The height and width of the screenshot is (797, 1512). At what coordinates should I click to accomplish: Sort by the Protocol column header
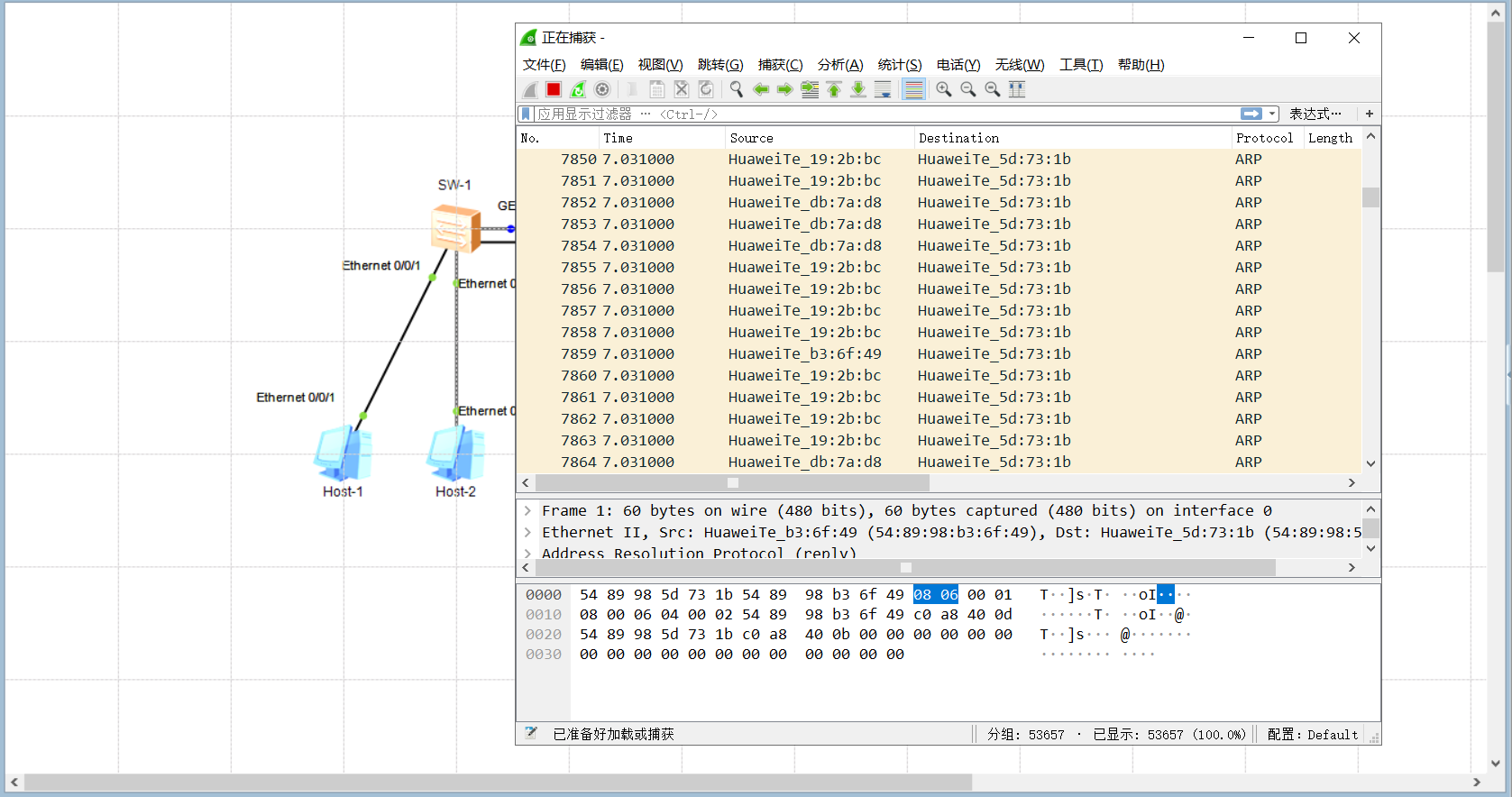(1268, 138)
